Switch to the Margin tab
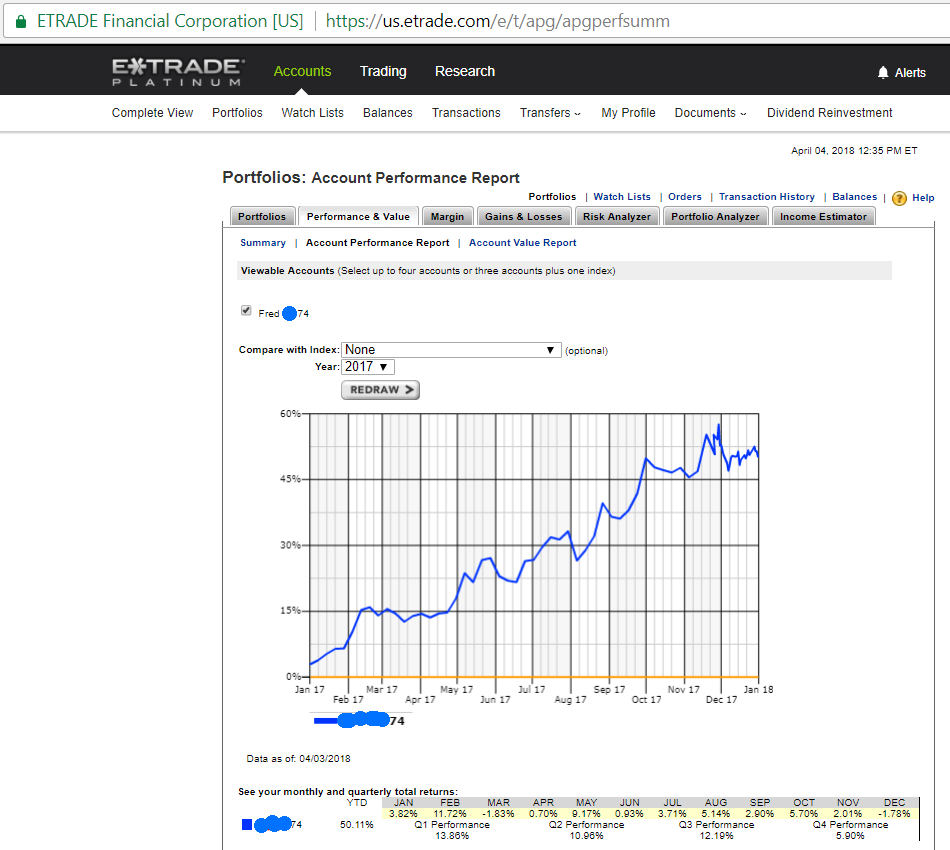 coord(447,216)
